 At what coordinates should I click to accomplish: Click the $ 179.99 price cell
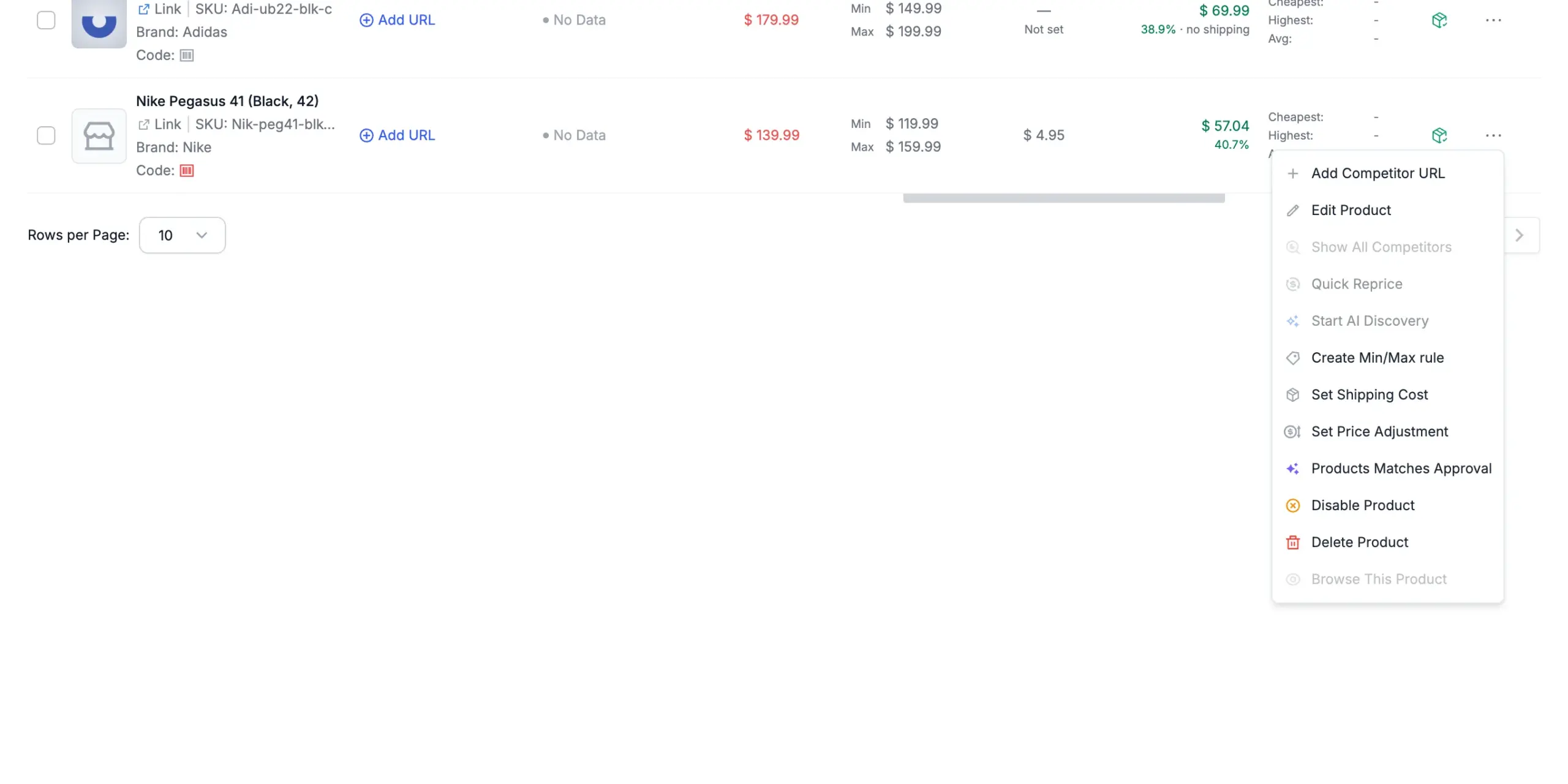771,20
